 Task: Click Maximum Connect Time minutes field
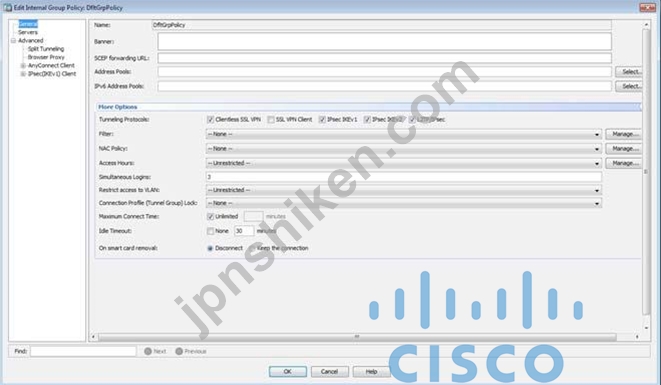[x=253, y=216]
